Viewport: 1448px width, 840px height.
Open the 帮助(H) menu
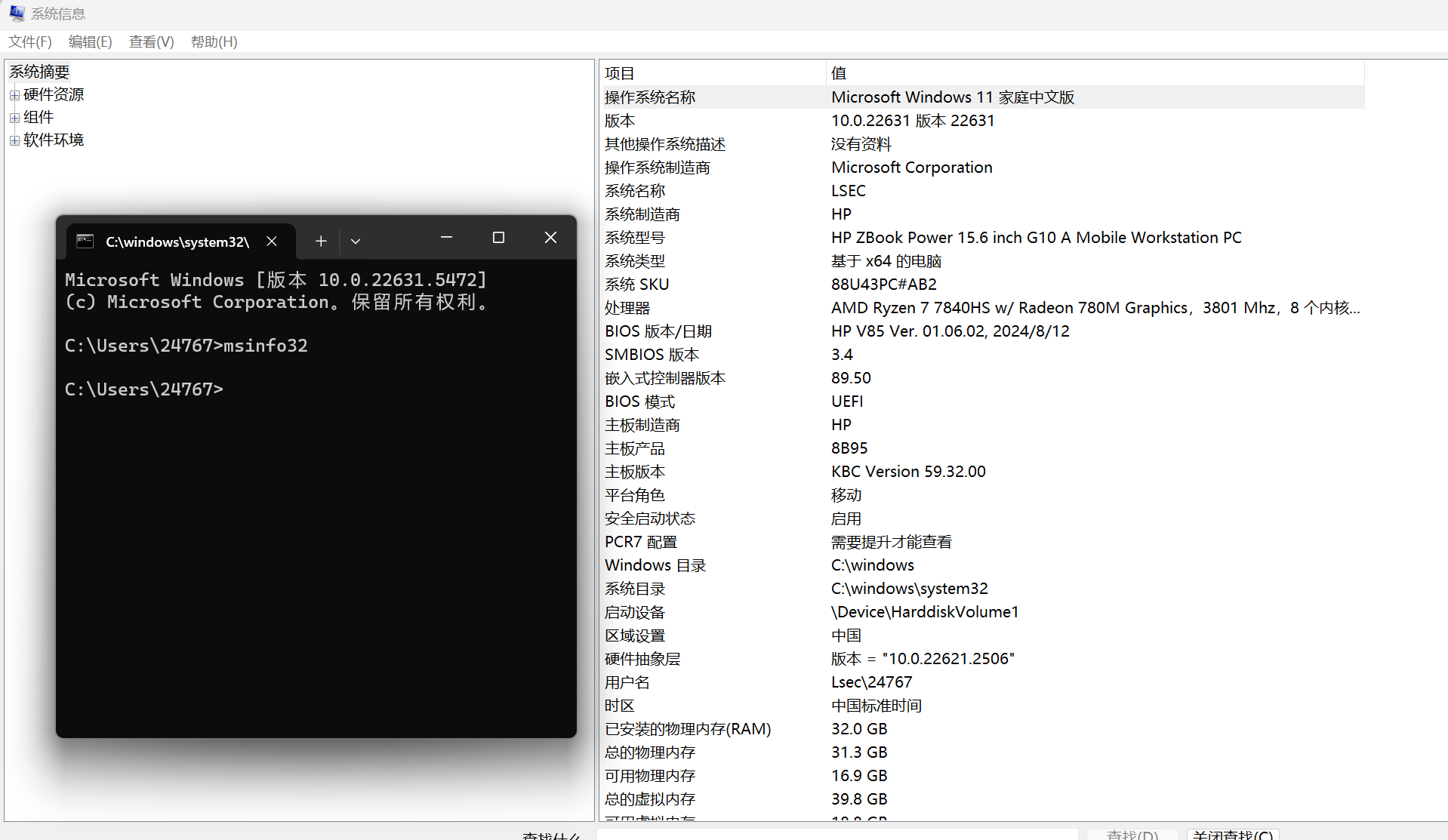pos(214,42)
